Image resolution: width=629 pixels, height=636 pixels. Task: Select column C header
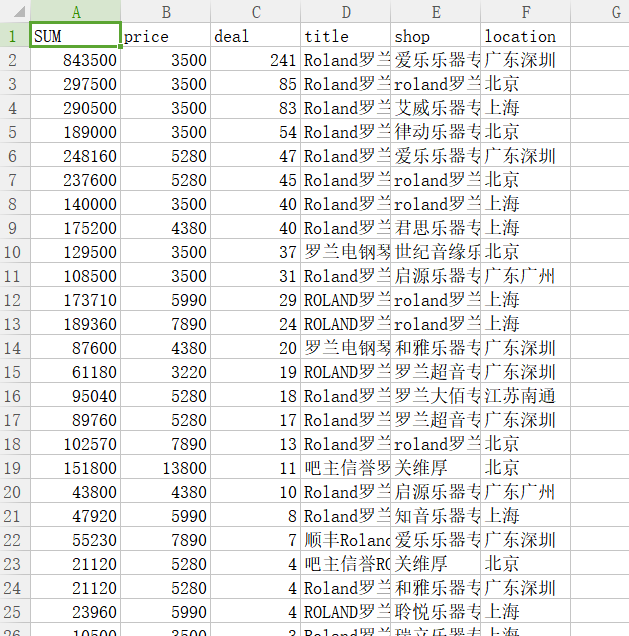click(x=255, y=11)
